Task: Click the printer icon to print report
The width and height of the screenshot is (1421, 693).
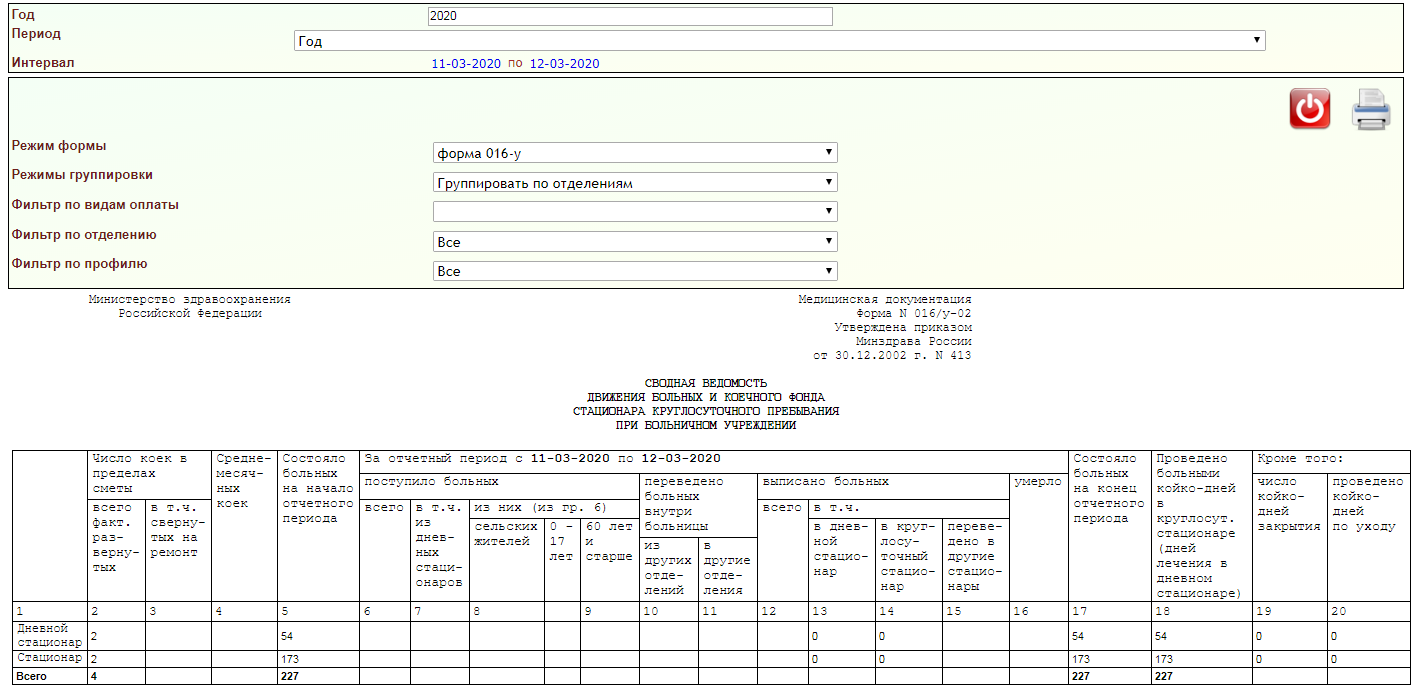Action: [1371, 110]
